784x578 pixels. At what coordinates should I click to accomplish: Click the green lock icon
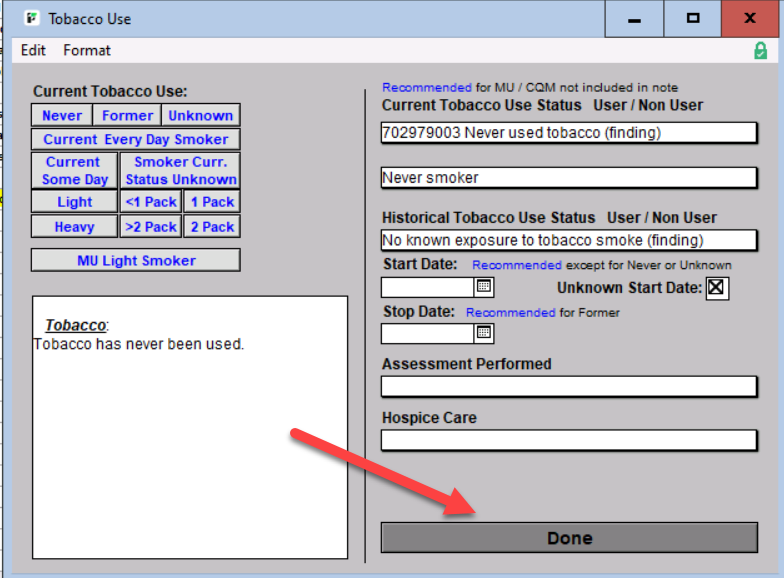pyautogui.click(x=760, y=50)
